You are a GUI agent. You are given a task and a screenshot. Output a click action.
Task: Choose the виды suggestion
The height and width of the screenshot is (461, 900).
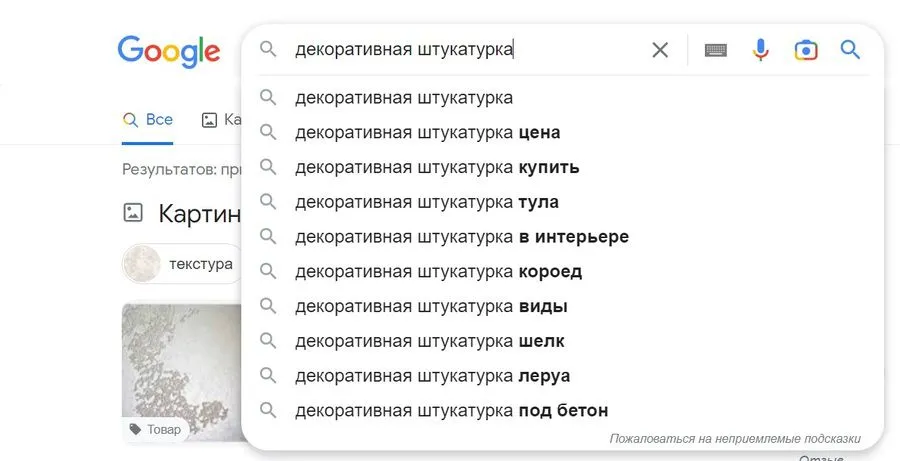pyautogui.click(x=431, y=306)
